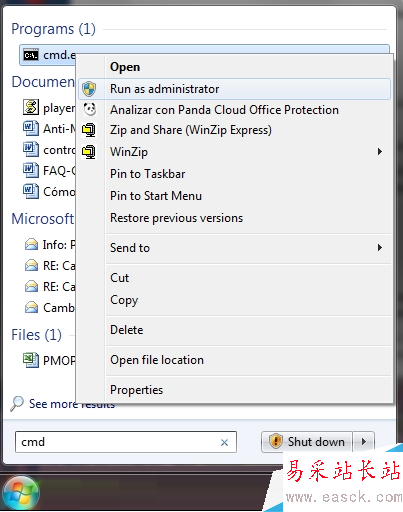This screenshot has height=512, width=403.
Task: Choose Open from the context menu
Action: click(x=125, y=67)
